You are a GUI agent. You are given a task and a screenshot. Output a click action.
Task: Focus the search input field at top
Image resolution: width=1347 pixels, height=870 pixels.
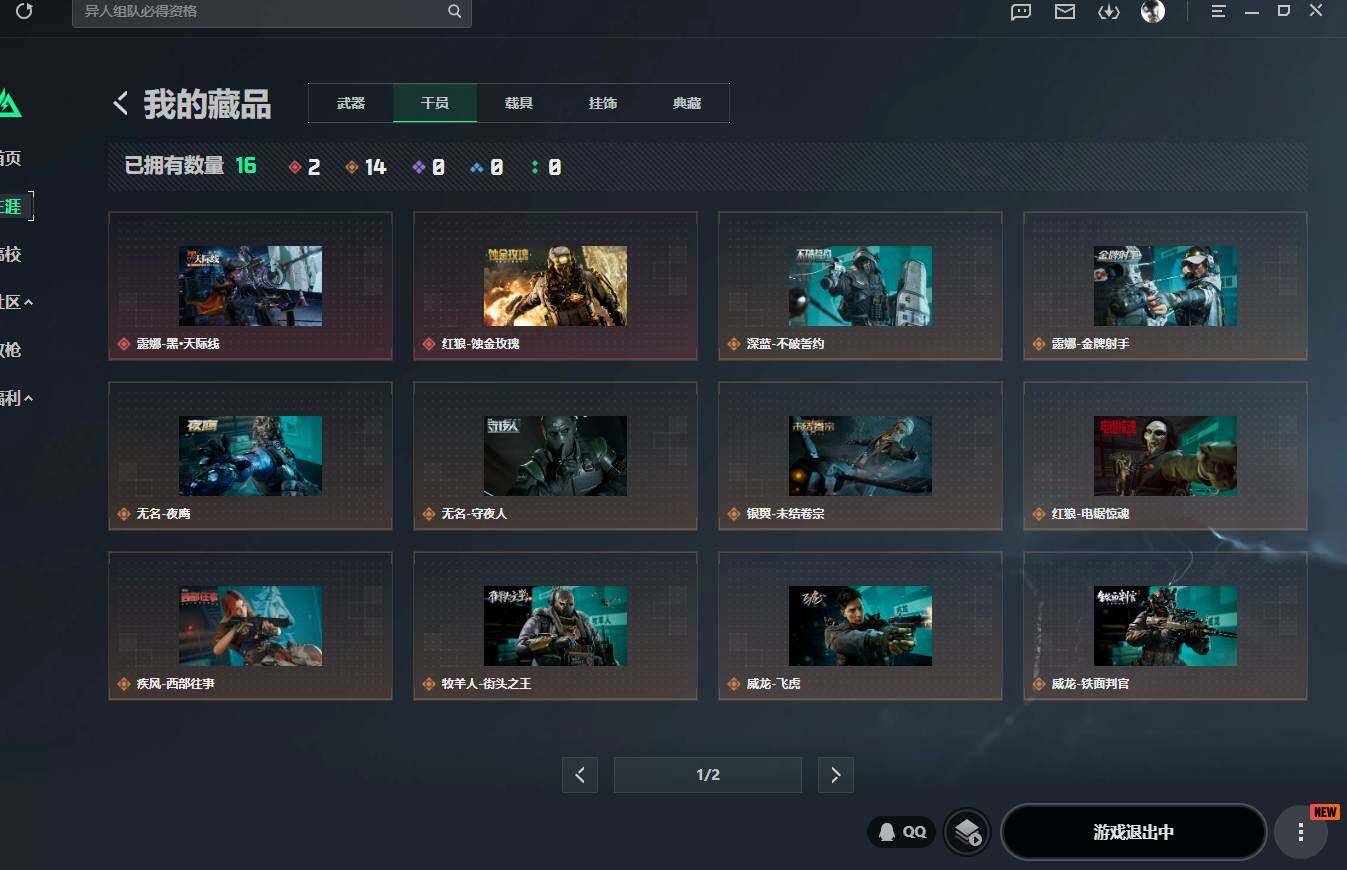coord(272,12)
